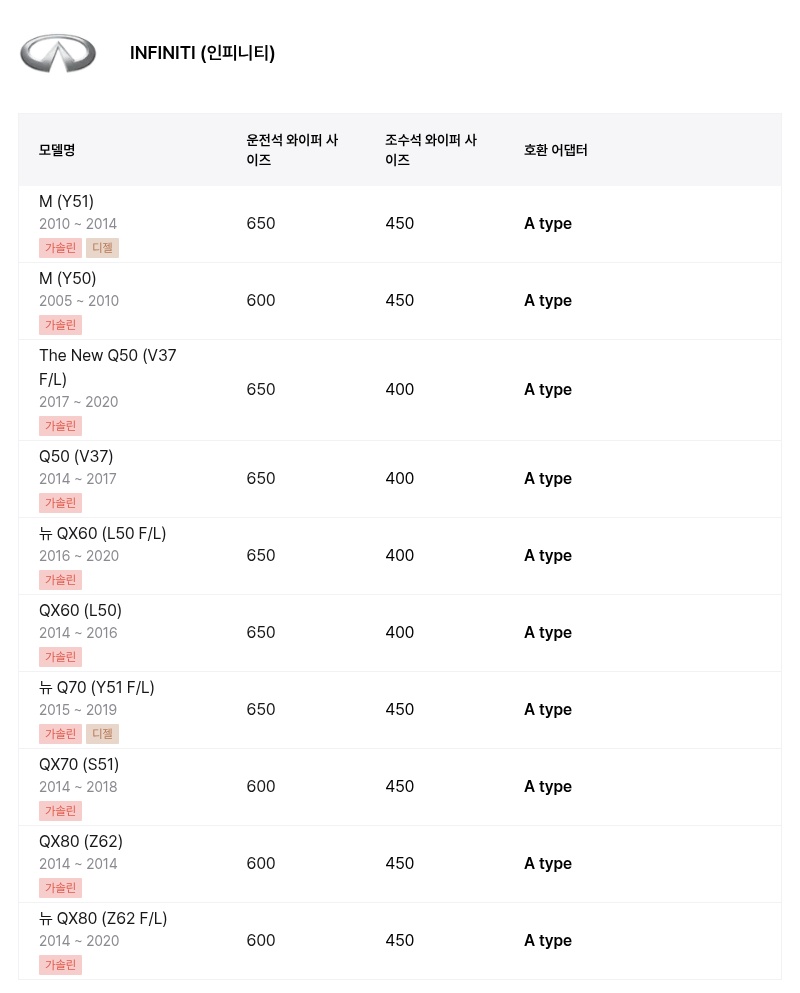
Task: Select The New Q50 (V37 F/L) model name
Action: pyautogui.click(x=108, y=367)
